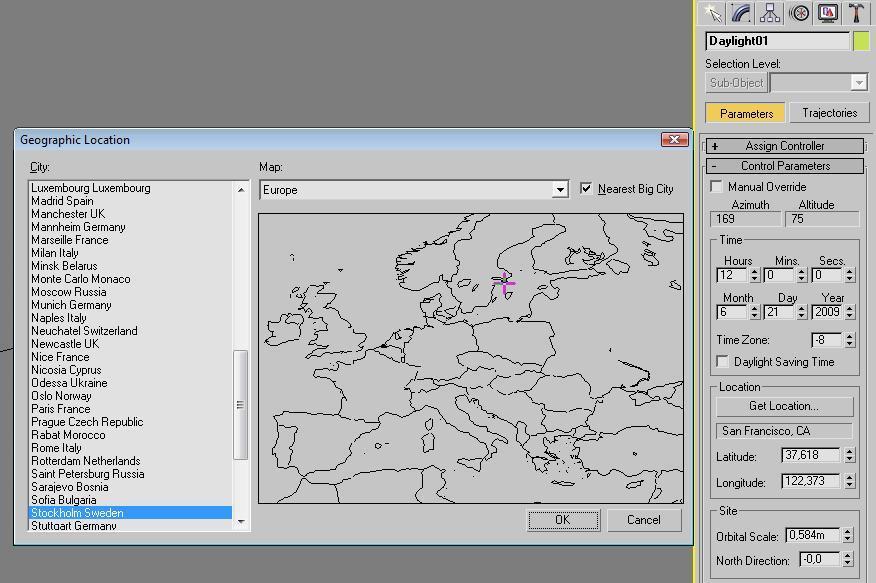Screen dimensions: 876x583
Task: Select Luxembourg Luxembourg in city list
Action: tap(130, 188)
